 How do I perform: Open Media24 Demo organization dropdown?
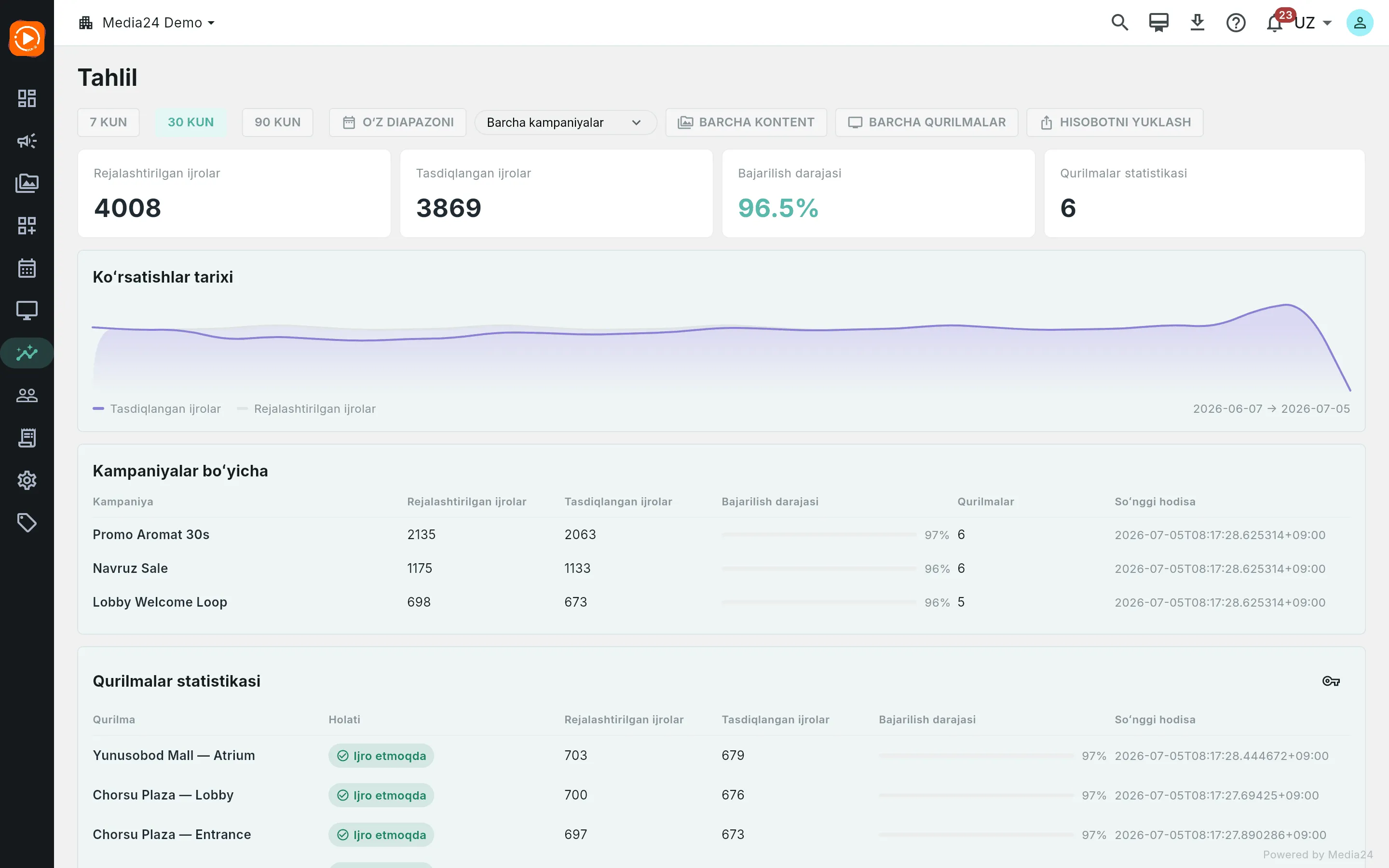click(147, 23)
